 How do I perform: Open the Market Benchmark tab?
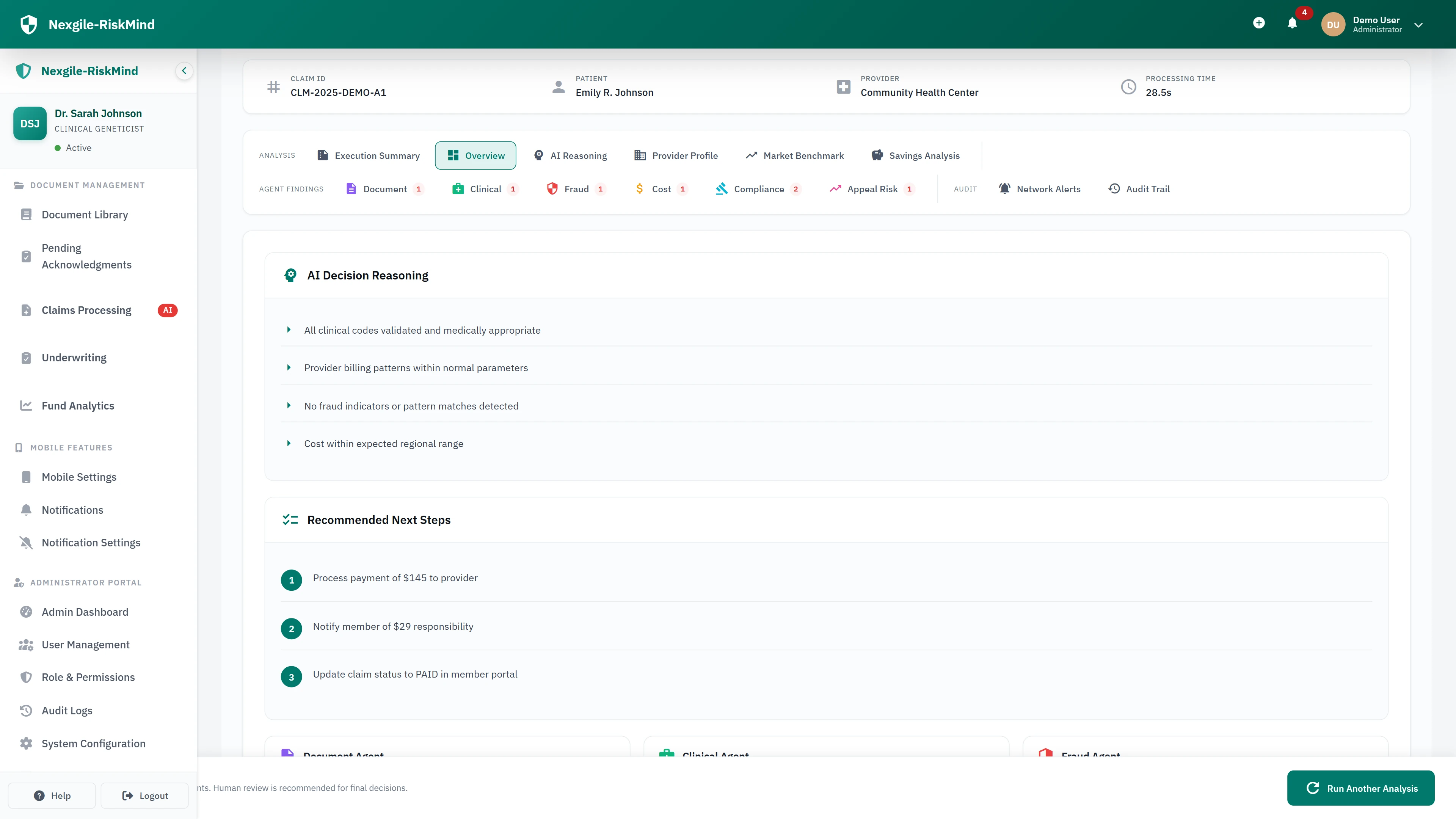pos(794,155)
